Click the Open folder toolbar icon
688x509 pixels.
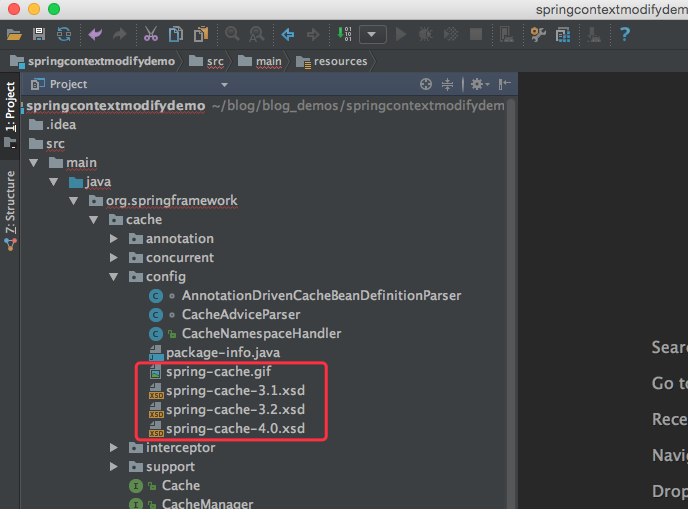(14, 34)
